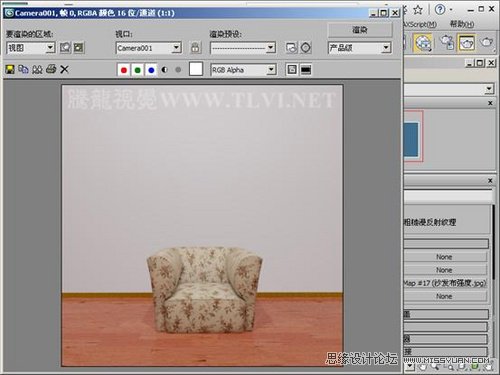
Task: Click the main toolbar Render Setup teapot icon
Action: [x=446, y=43]
